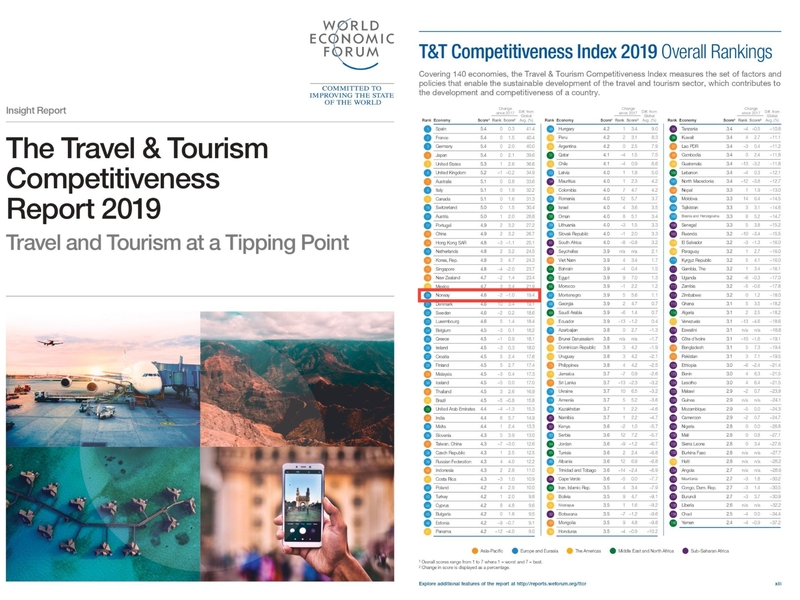Click the 'Bangladesh' economy name
This screenshot has height=600, width=800.
692,347
